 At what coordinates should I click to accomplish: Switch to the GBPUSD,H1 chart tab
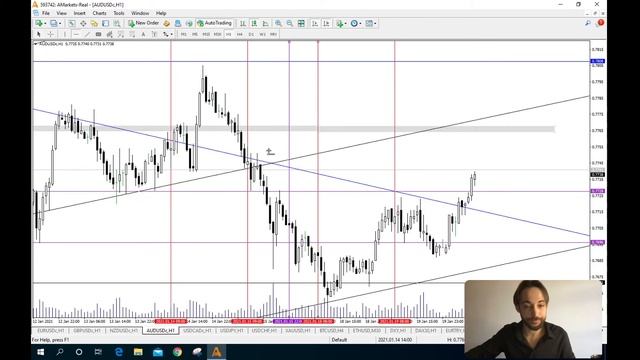point(87,330)
